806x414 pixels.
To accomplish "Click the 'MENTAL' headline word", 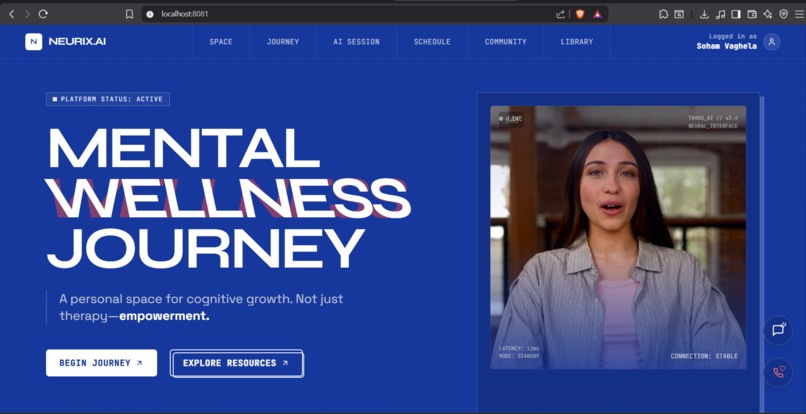I will (x=184, y=148).
